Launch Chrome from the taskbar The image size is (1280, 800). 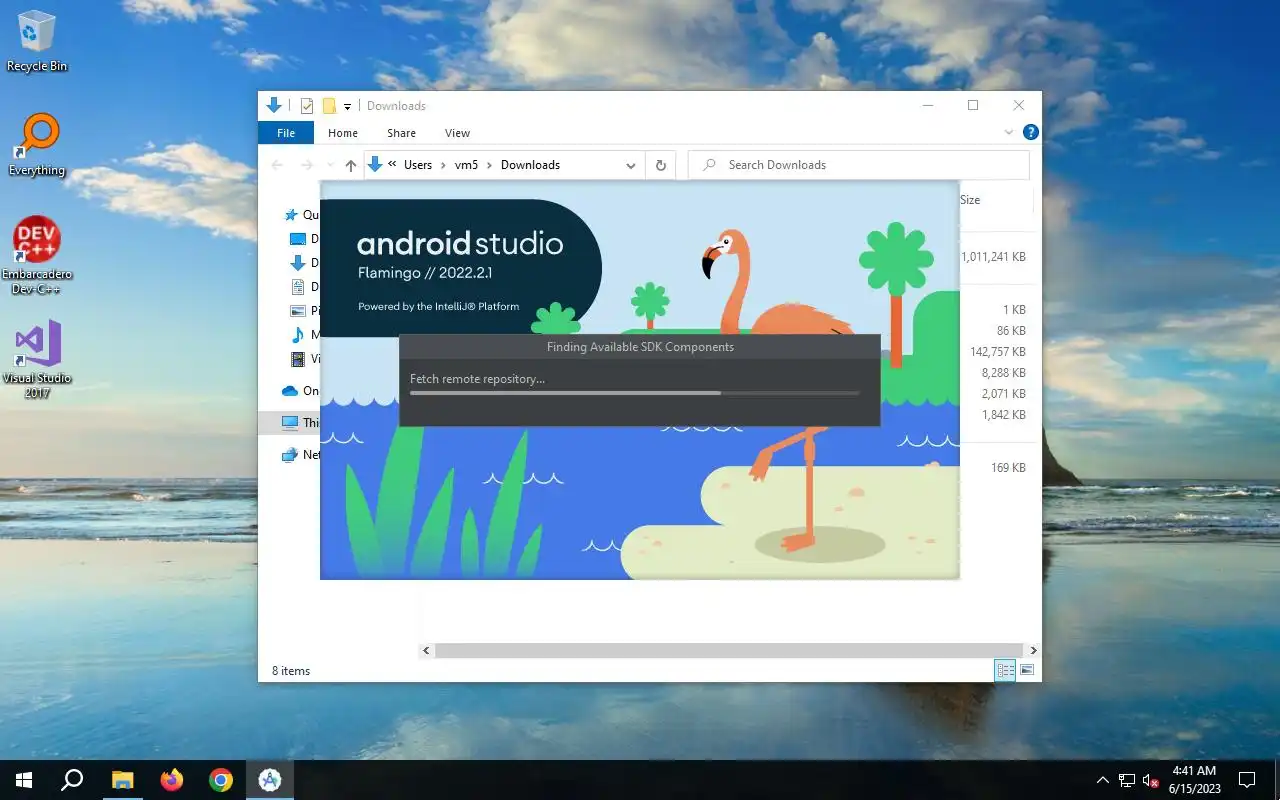tap(220, 780)
